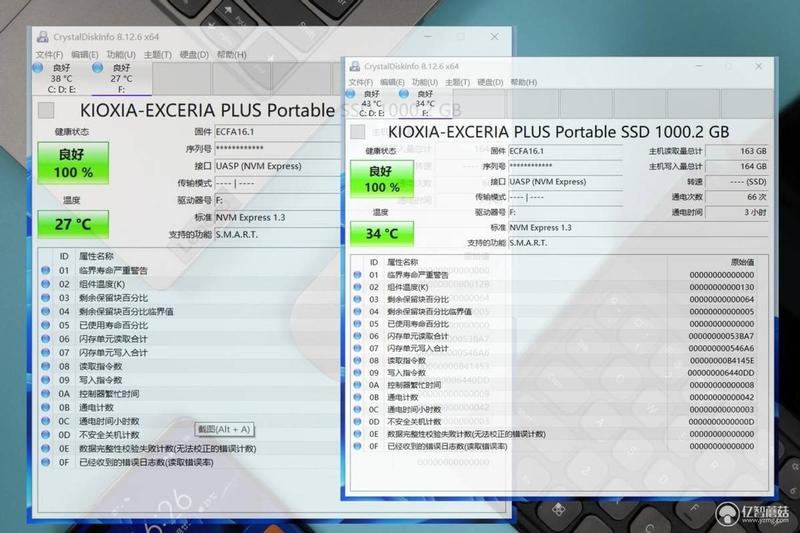Image resolution: width=800 pixels, height=533 pixels.
Task: Select 不安全关机计数 row in the 27 °C window
Action: click(191, 435)
